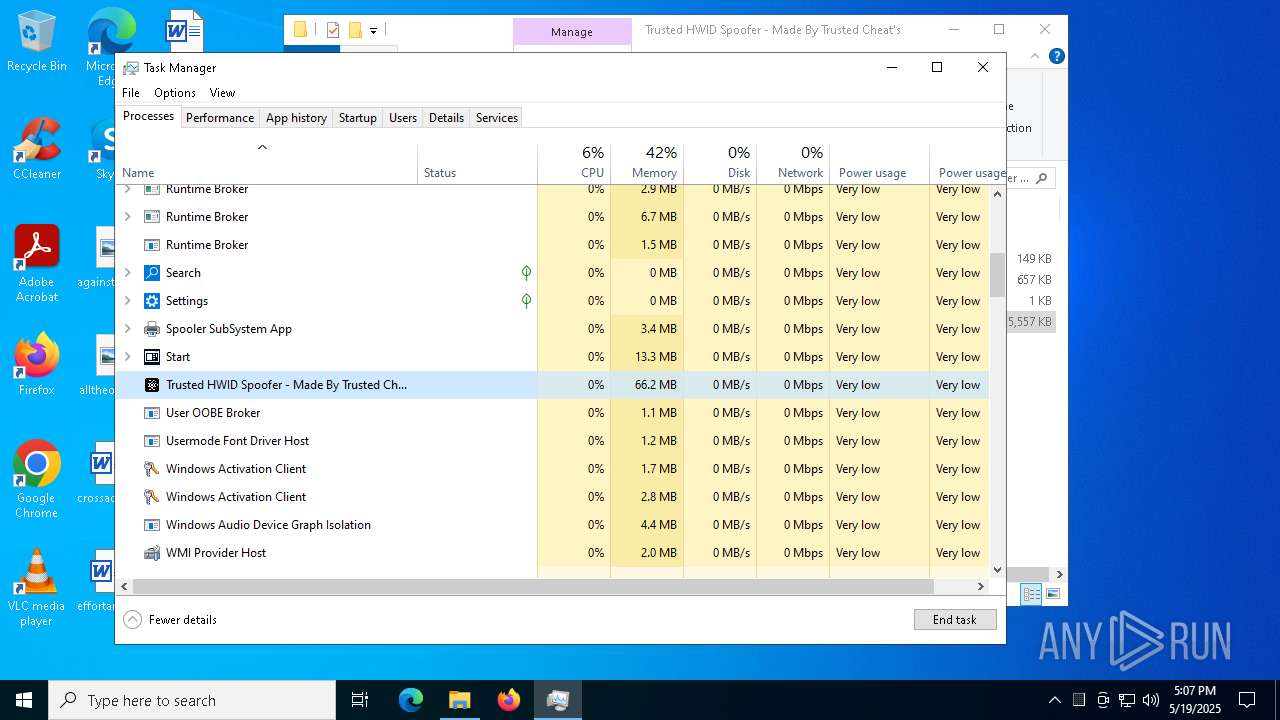Image resolution: width=1280 pixels, height=720 pixels.
Task: Show hidden system tray icons
Action: (x=1054, y=700)
